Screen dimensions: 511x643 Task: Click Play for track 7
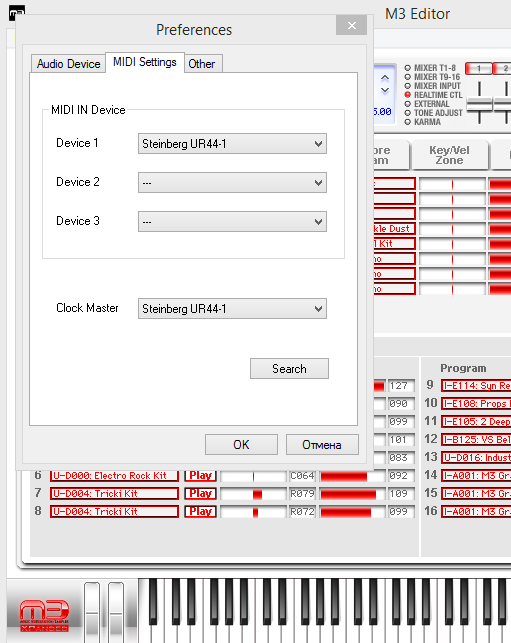pyautogui.click(x=200, y=494)
